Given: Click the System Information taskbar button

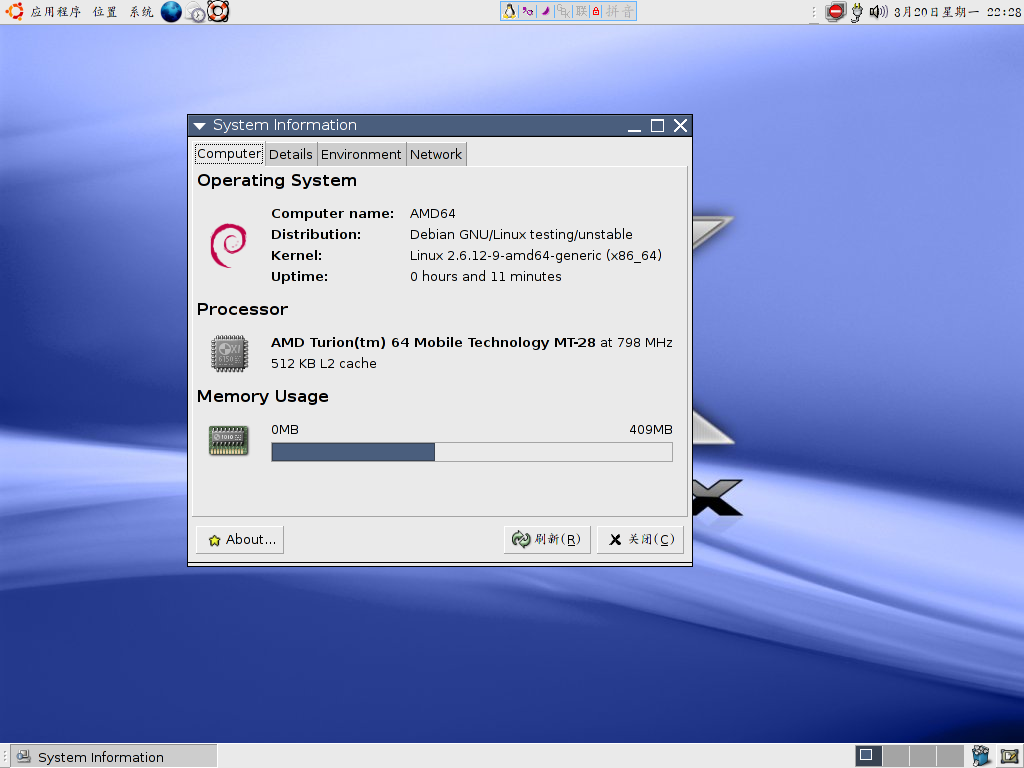Looking at the screenshot, I should click(x=114, y=756).
